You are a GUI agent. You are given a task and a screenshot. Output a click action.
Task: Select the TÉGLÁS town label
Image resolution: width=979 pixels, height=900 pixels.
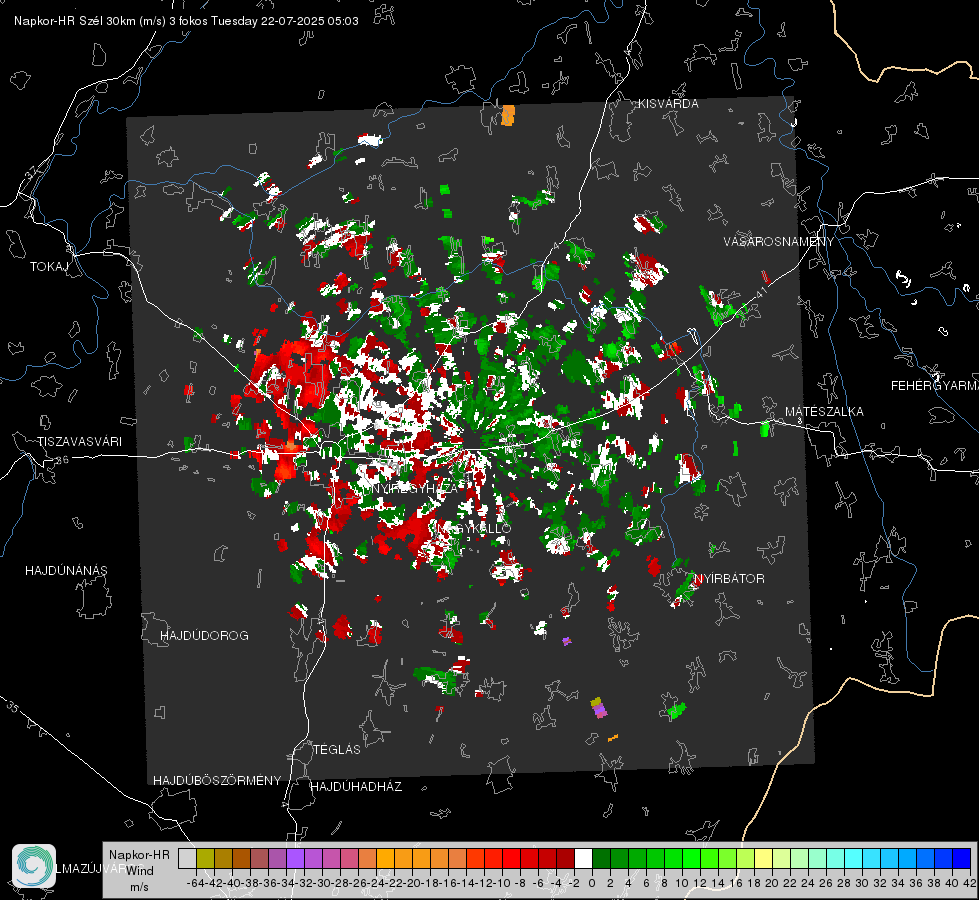click(337, 749)
